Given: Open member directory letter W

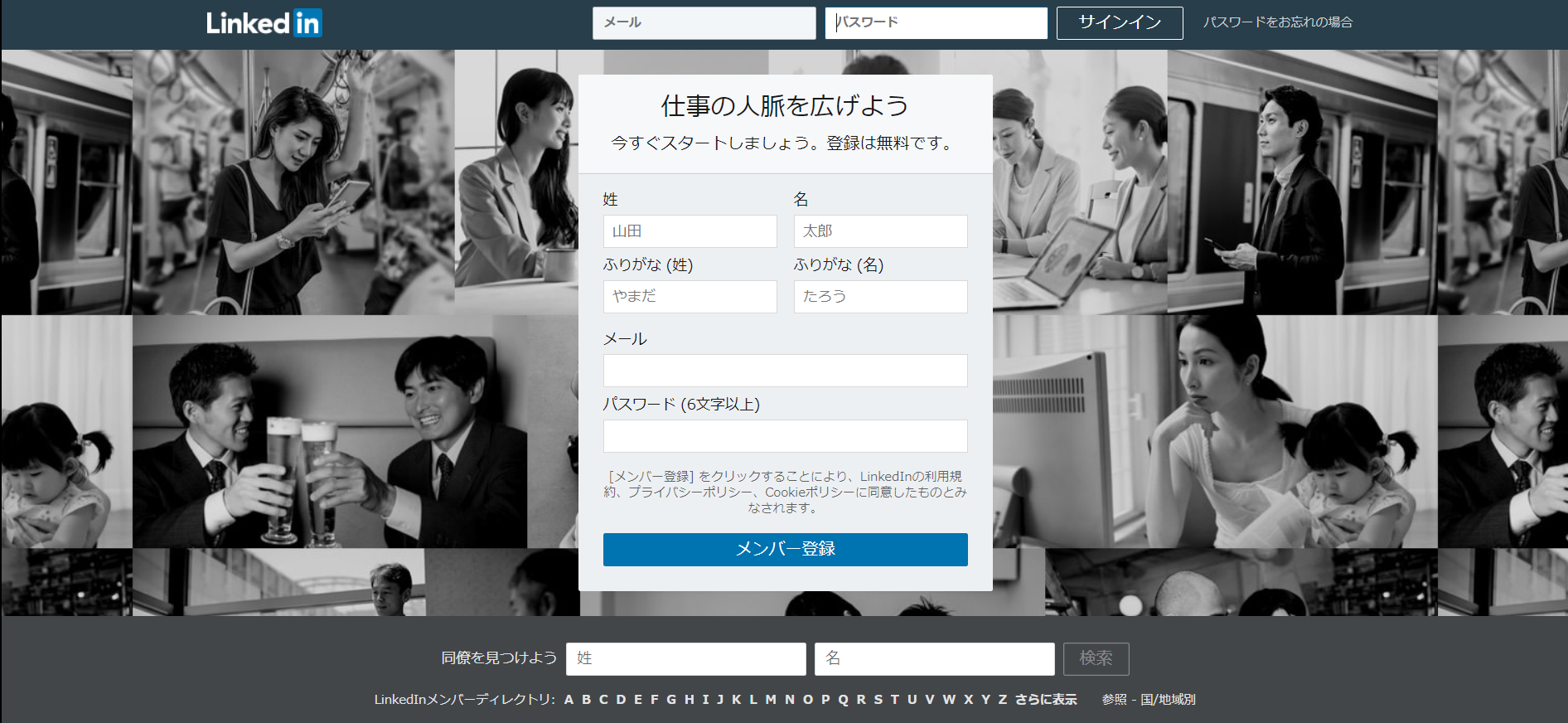Looking at the screenshot, I should (949, 700).
